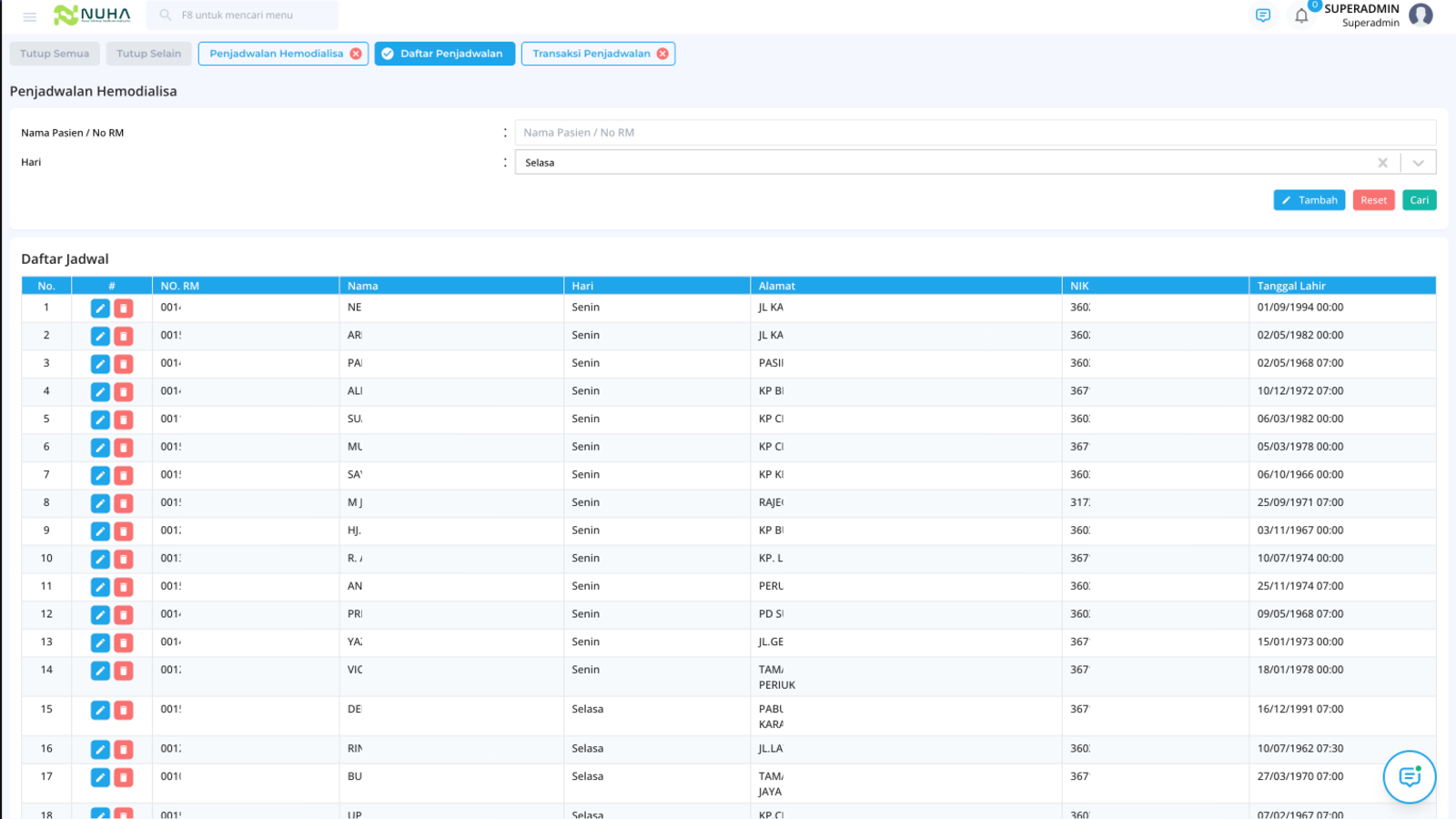Screen dimensions: 1456x819
Task: Delete schedule row number 5
Action: (124, 420)
